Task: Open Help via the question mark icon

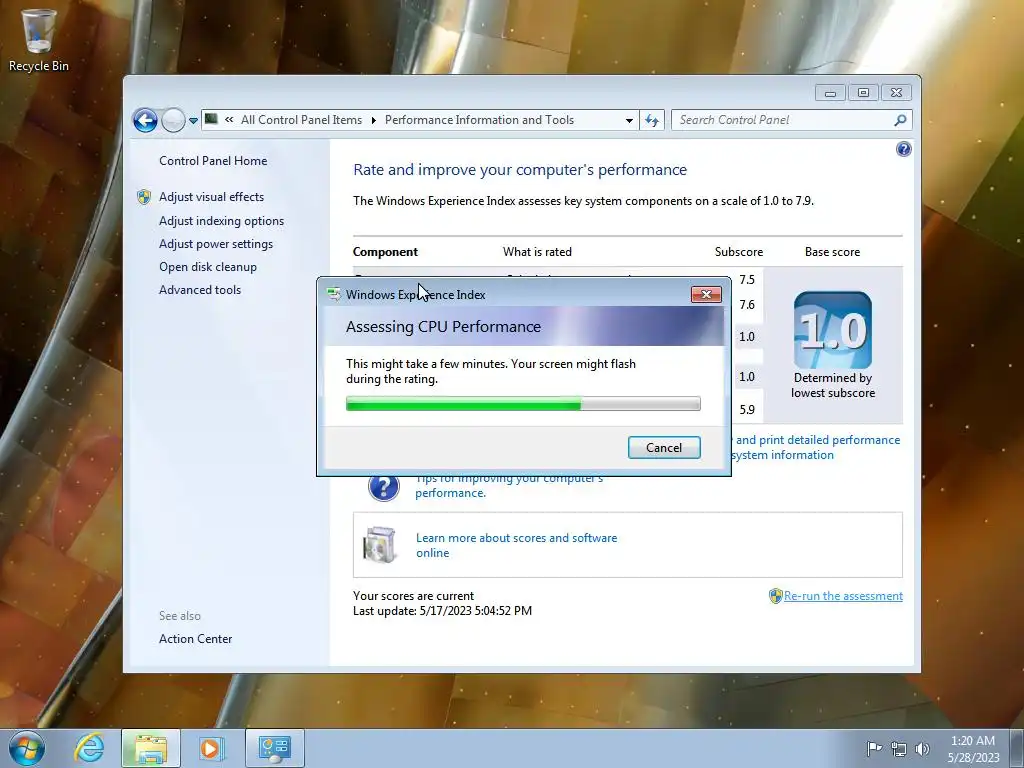Action: coord(903,150)
